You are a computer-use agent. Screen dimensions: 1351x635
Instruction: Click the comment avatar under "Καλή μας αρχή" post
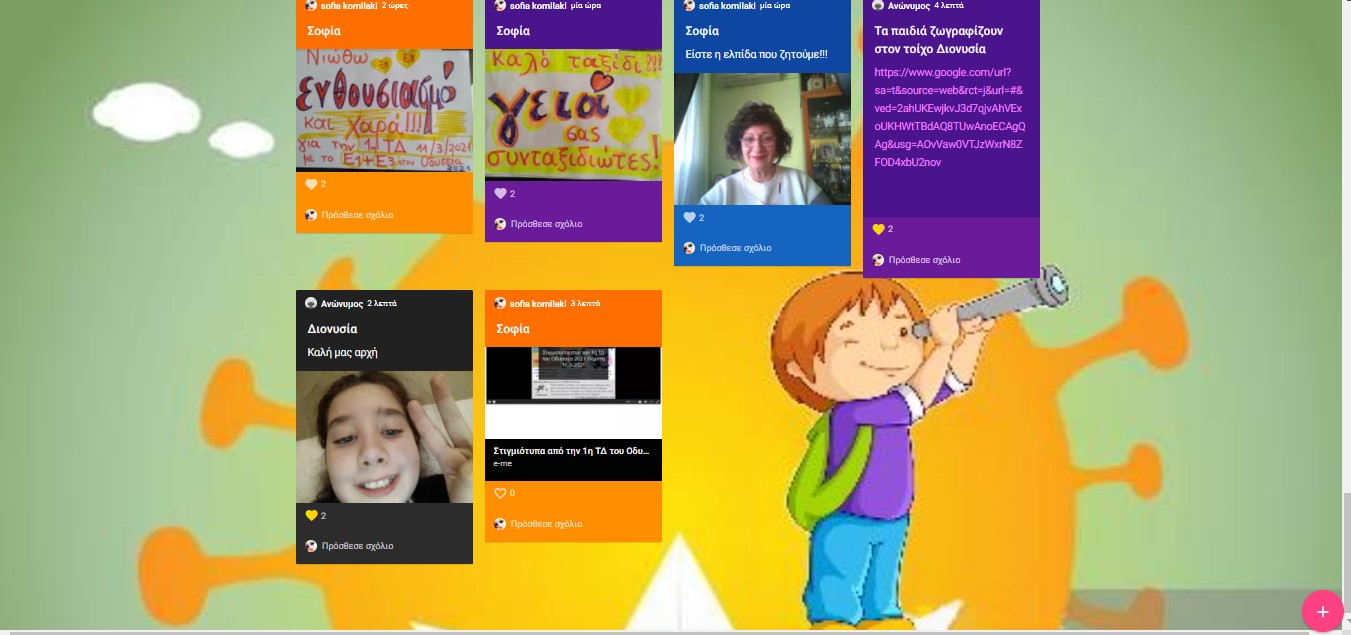[311, 546]
